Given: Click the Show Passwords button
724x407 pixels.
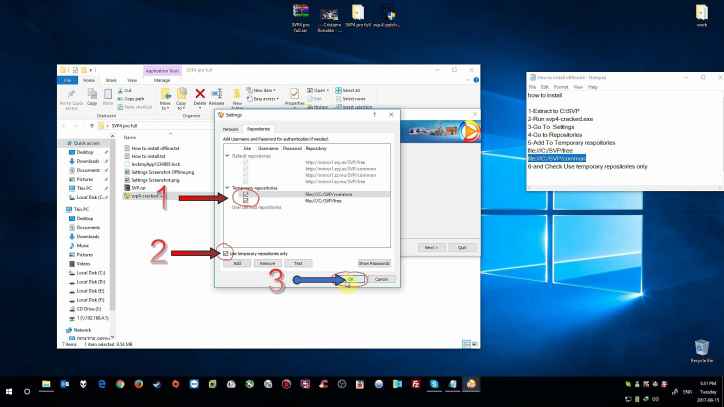Looking at the screenshot, I should [x=373, y=263].
